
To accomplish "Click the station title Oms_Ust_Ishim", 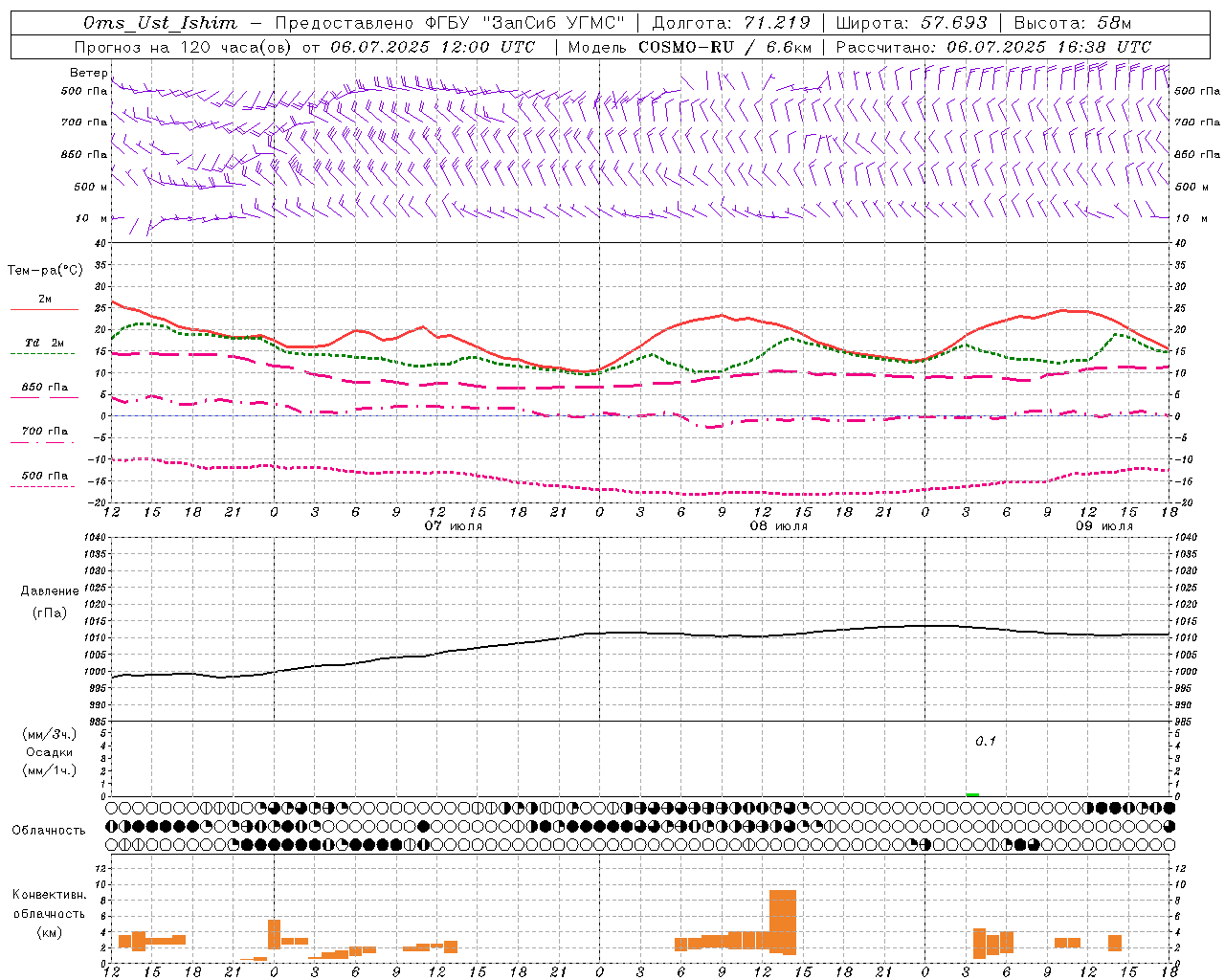I will (x=160, y=23).
